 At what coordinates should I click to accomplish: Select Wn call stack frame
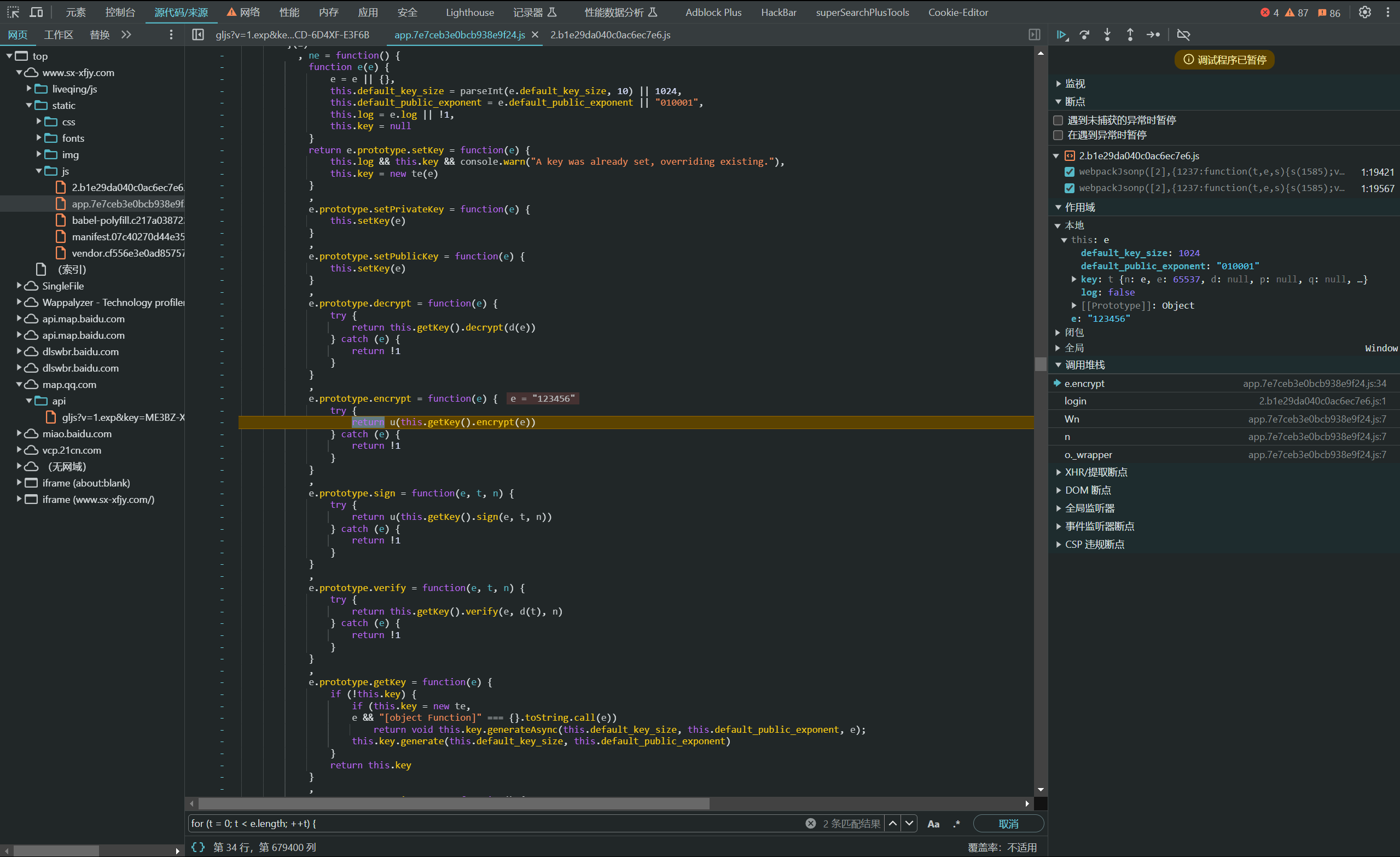point(1223,419)
